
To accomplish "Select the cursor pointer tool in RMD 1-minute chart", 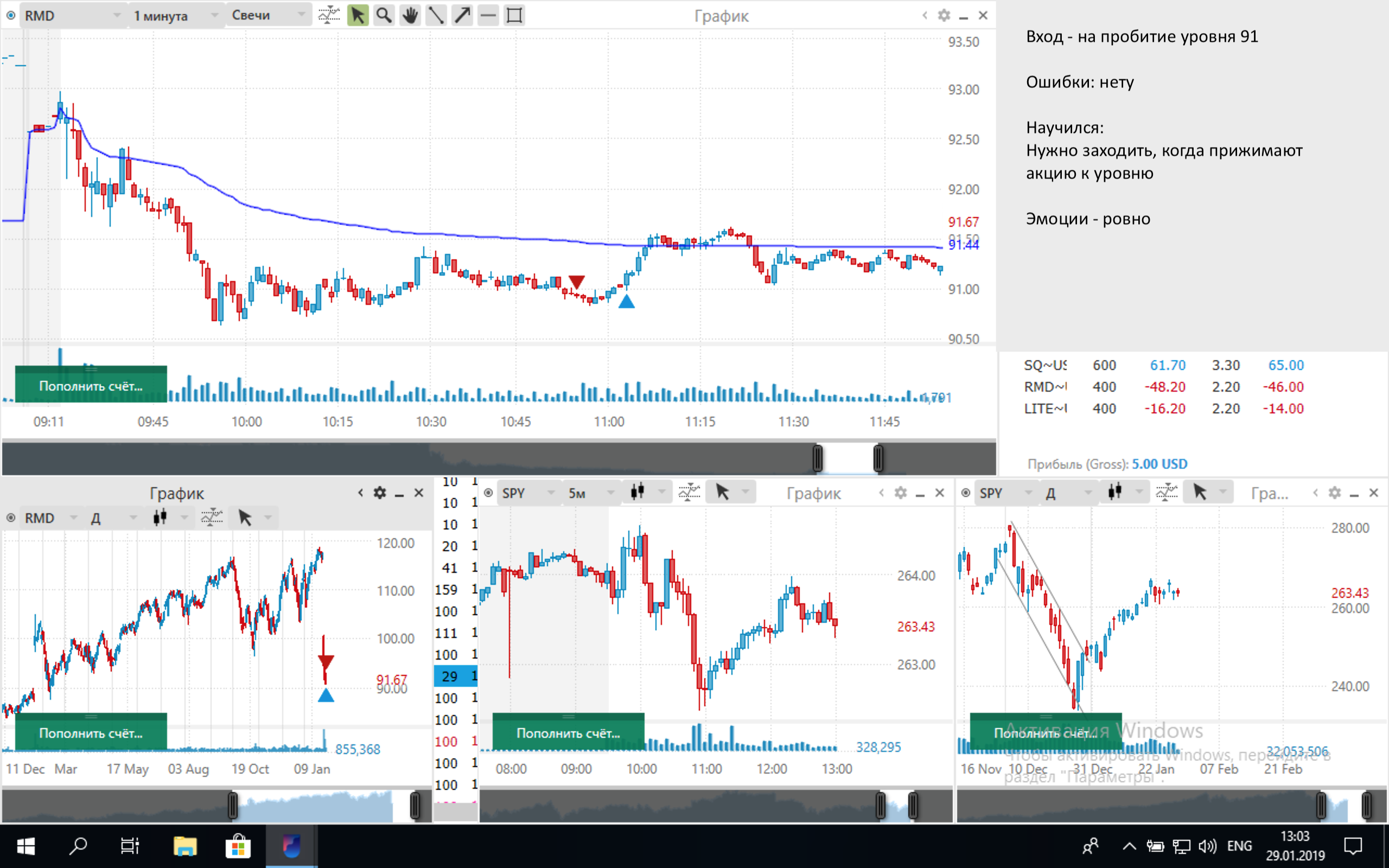I will pos(358,16).
